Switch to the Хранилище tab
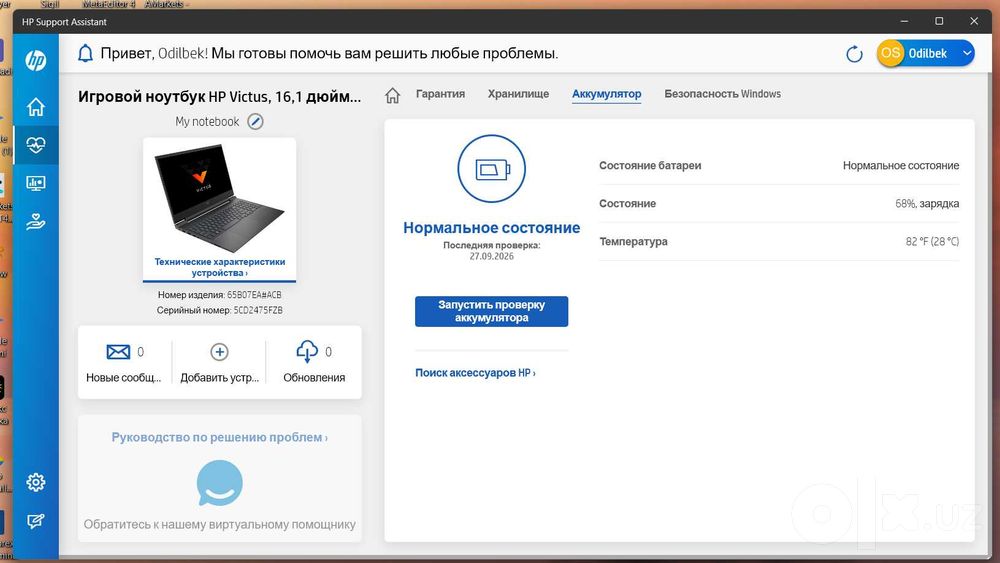Screen dimensions: 1000x563 click(518, 94)
